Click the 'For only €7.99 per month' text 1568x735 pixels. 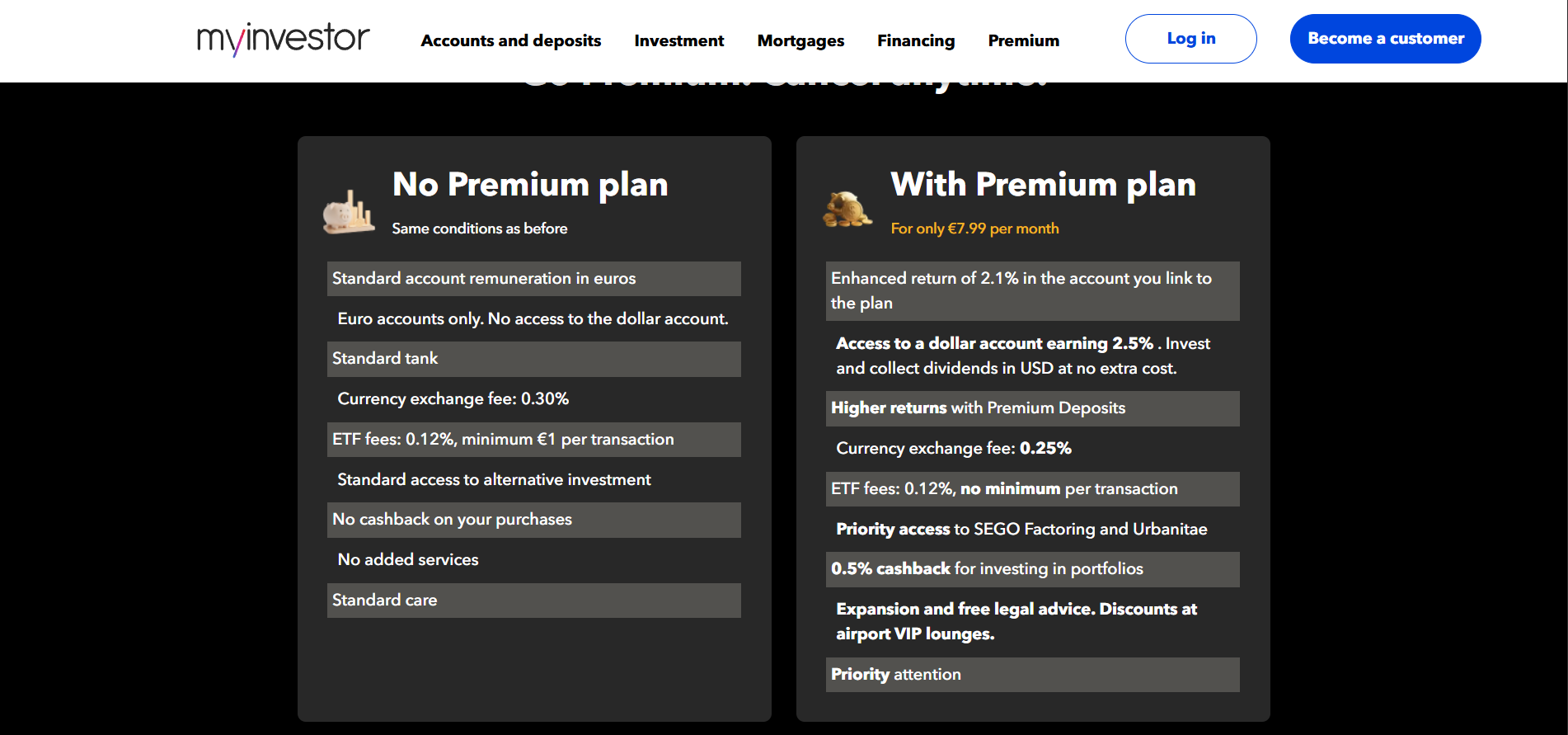(x=974, y=229)
